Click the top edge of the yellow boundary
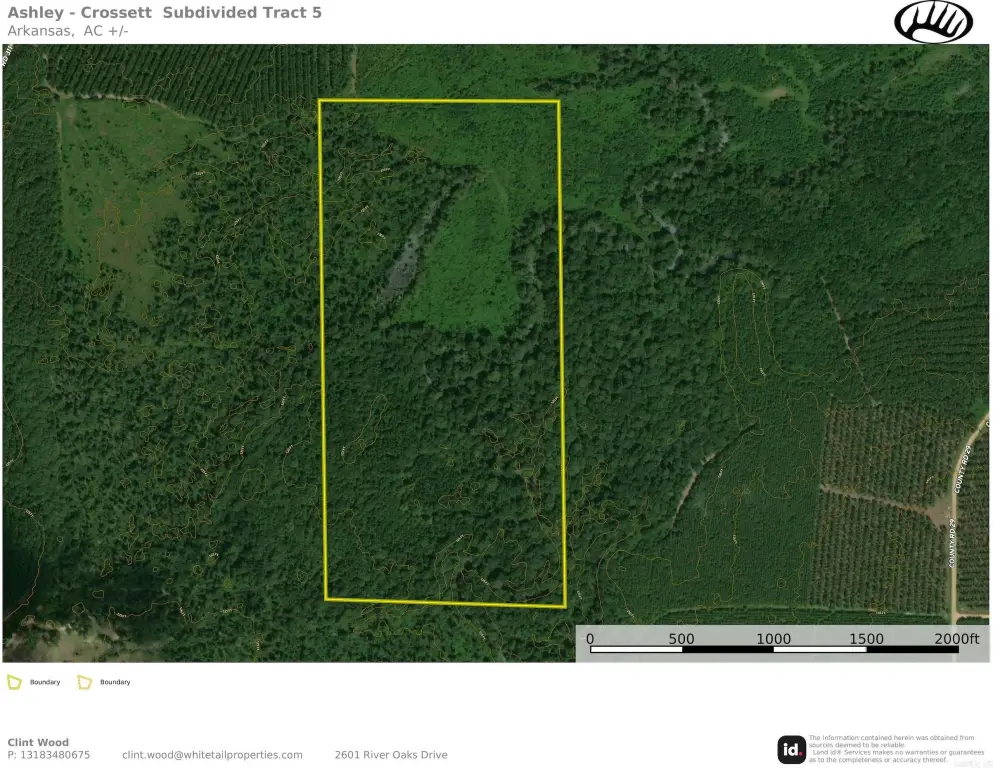The image size is (993, 768). [438, 101]
